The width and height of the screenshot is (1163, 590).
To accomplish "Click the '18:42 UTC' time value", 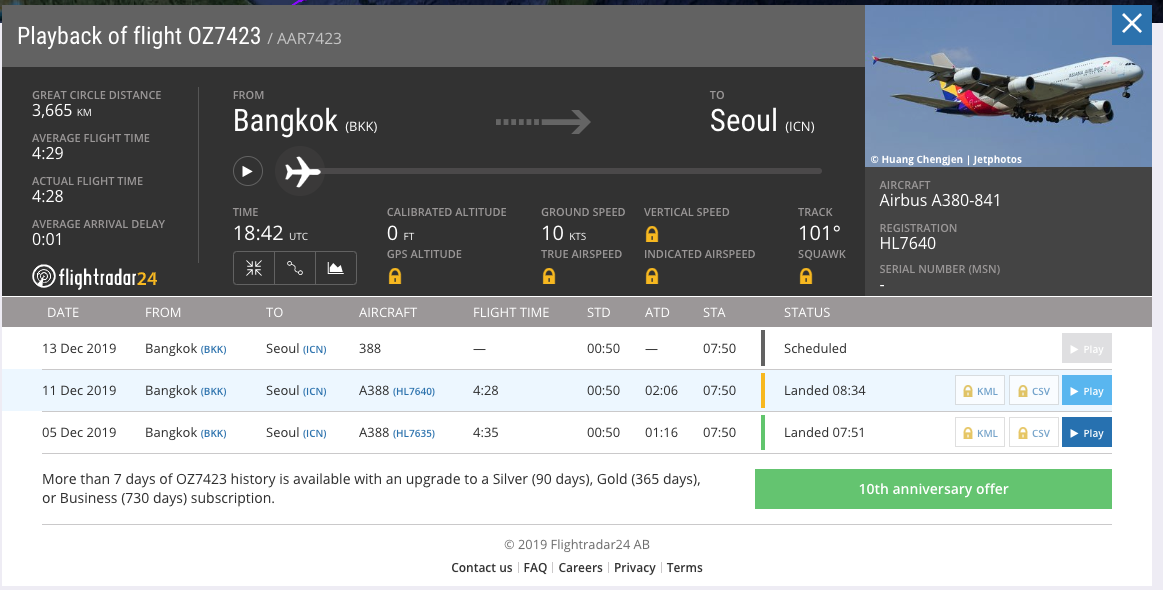I will 270,233.
